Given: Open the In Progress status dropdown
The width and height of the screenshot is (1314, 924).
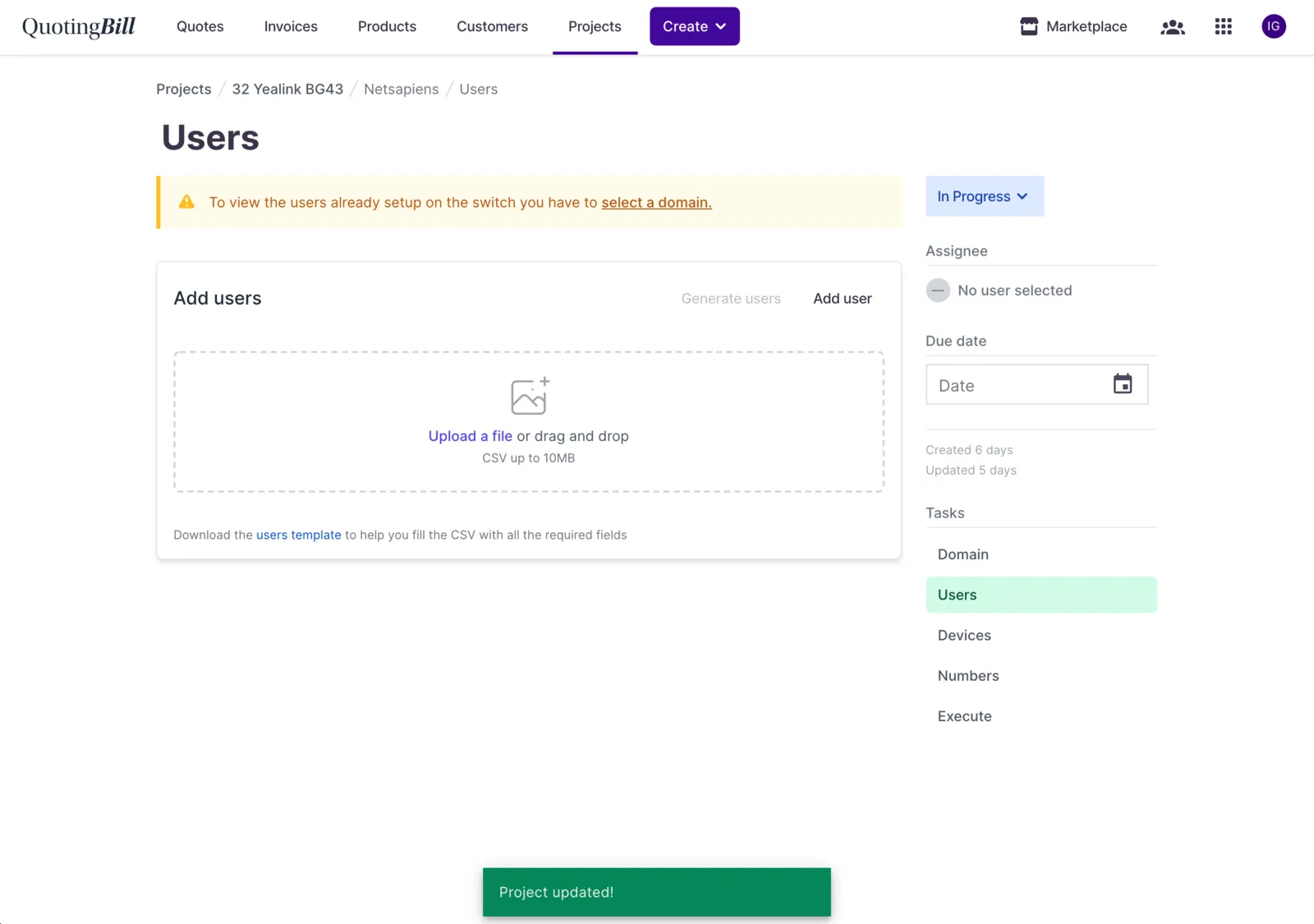Looking at the screenshot, I should (984, 196).
